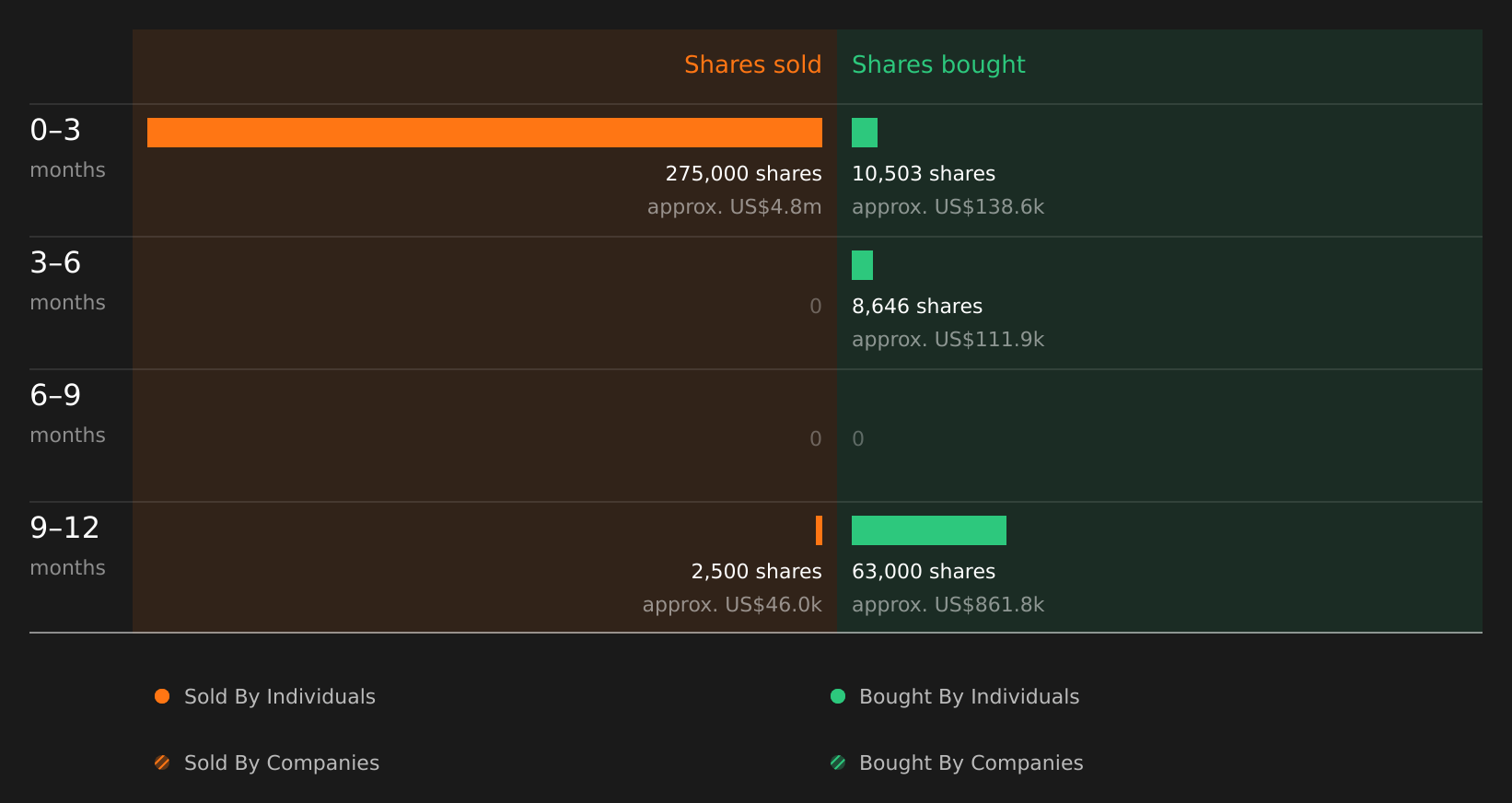The height and width of the screenshot is (803, 1512).
Task: Click the 0–3 months row label
Action: tap(68, 148)
